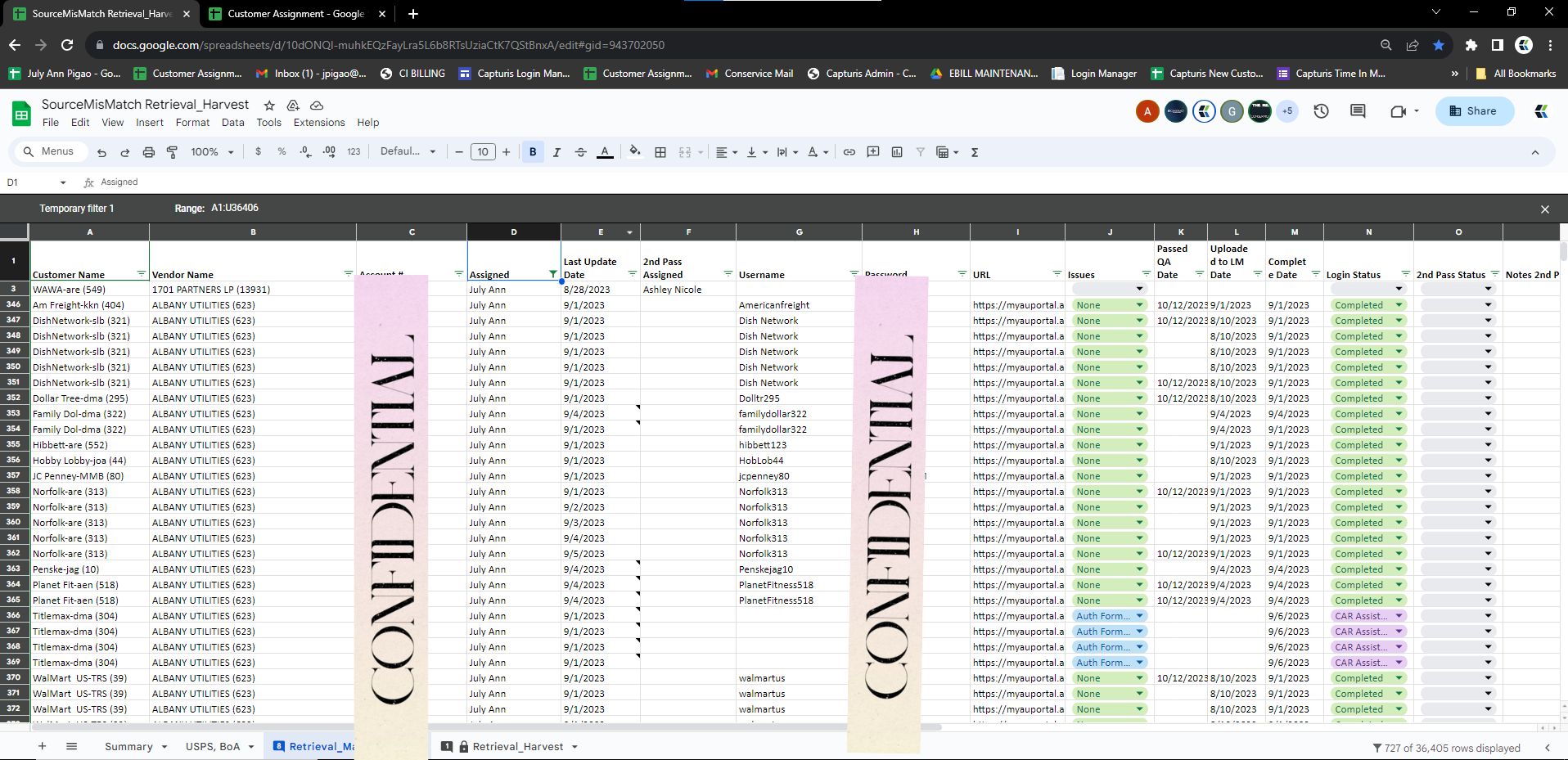This screenshot has width=1568, height=760.
Task: Open Assigned column filter
Action: (x=552, y=274)
